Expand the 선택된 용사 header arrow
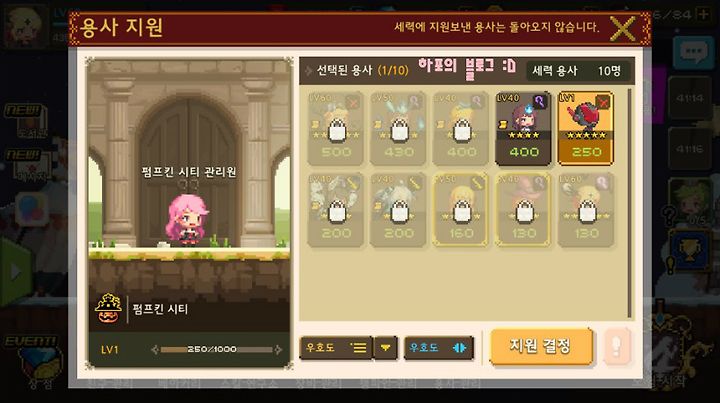 coord(309,71)
